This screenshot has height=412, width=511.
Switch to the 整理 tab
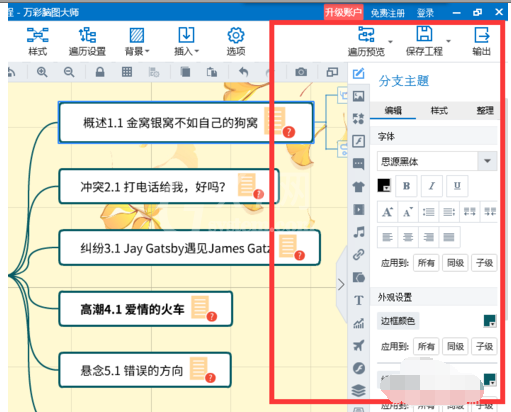click(485, 110)
